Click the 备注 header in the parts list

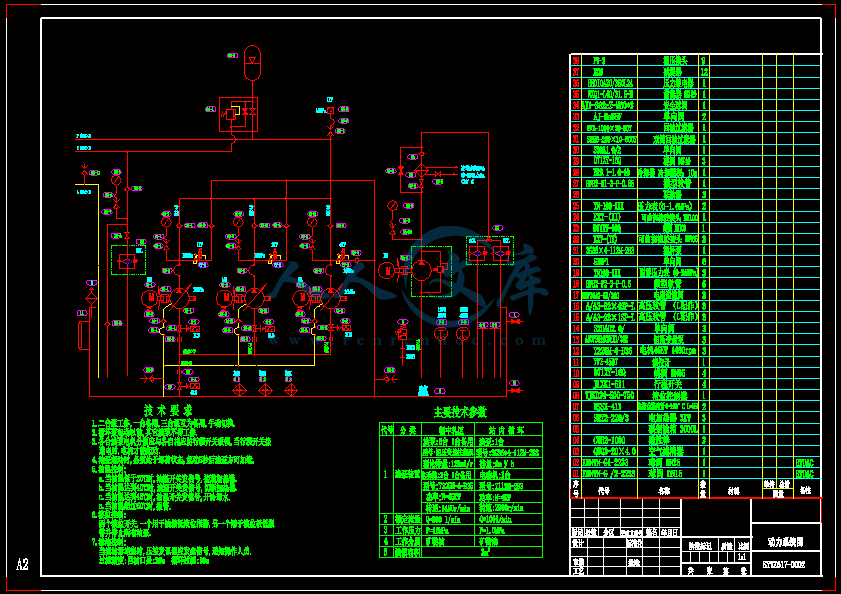[805, 489]
